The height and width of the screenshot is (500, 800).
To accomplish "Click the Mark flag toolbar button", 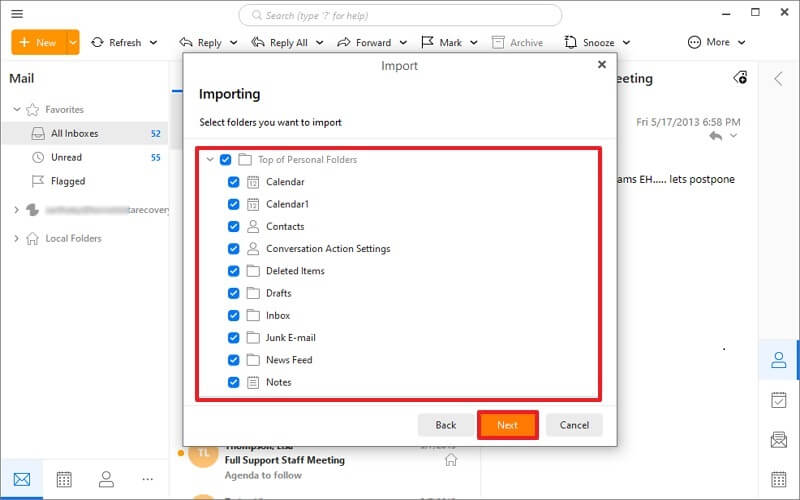I will point(442,43).
